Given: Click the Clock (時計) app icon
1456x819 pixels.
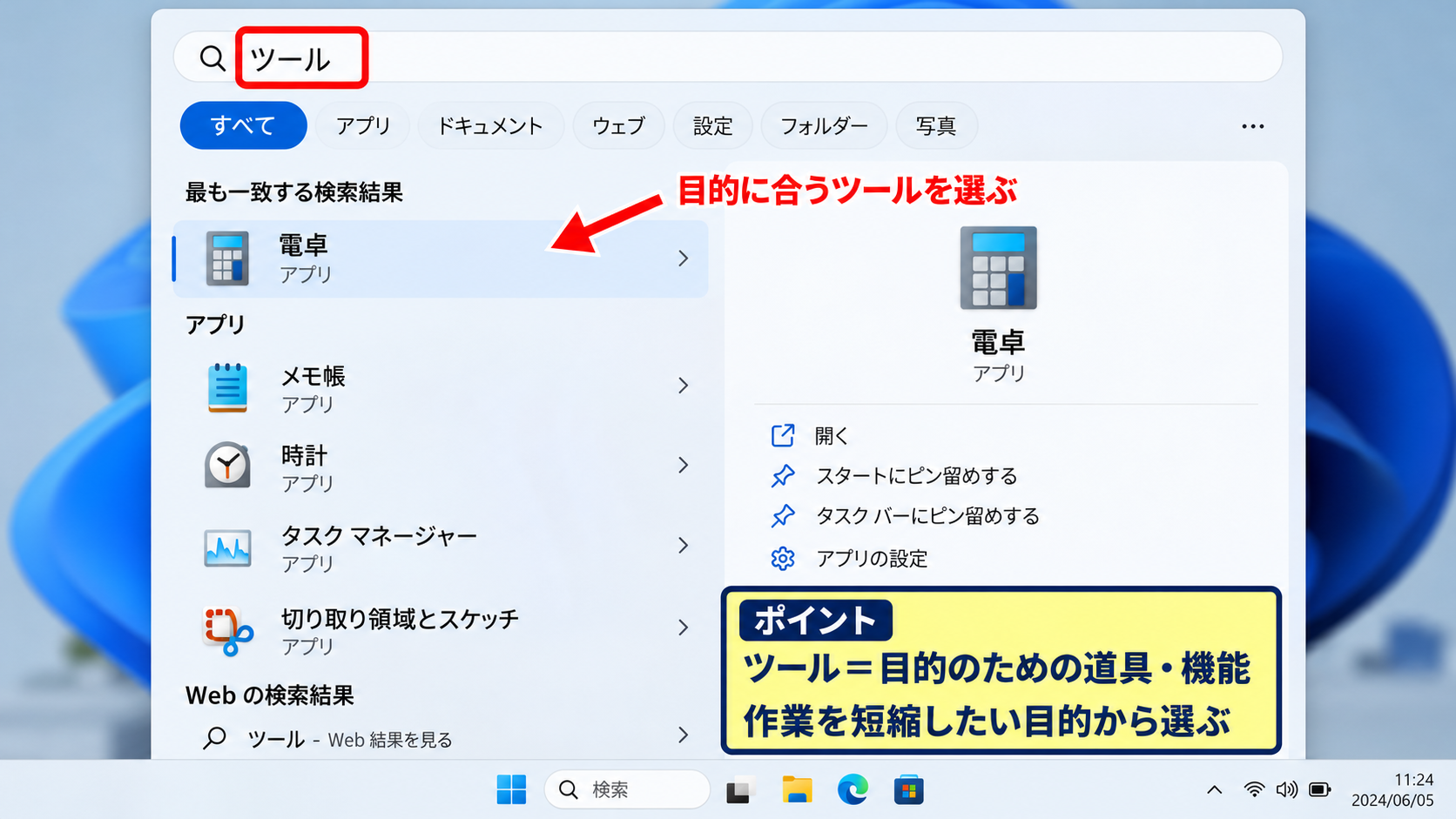Looking at the screenshot, I should pyautogui.click(x=227, y=465).
